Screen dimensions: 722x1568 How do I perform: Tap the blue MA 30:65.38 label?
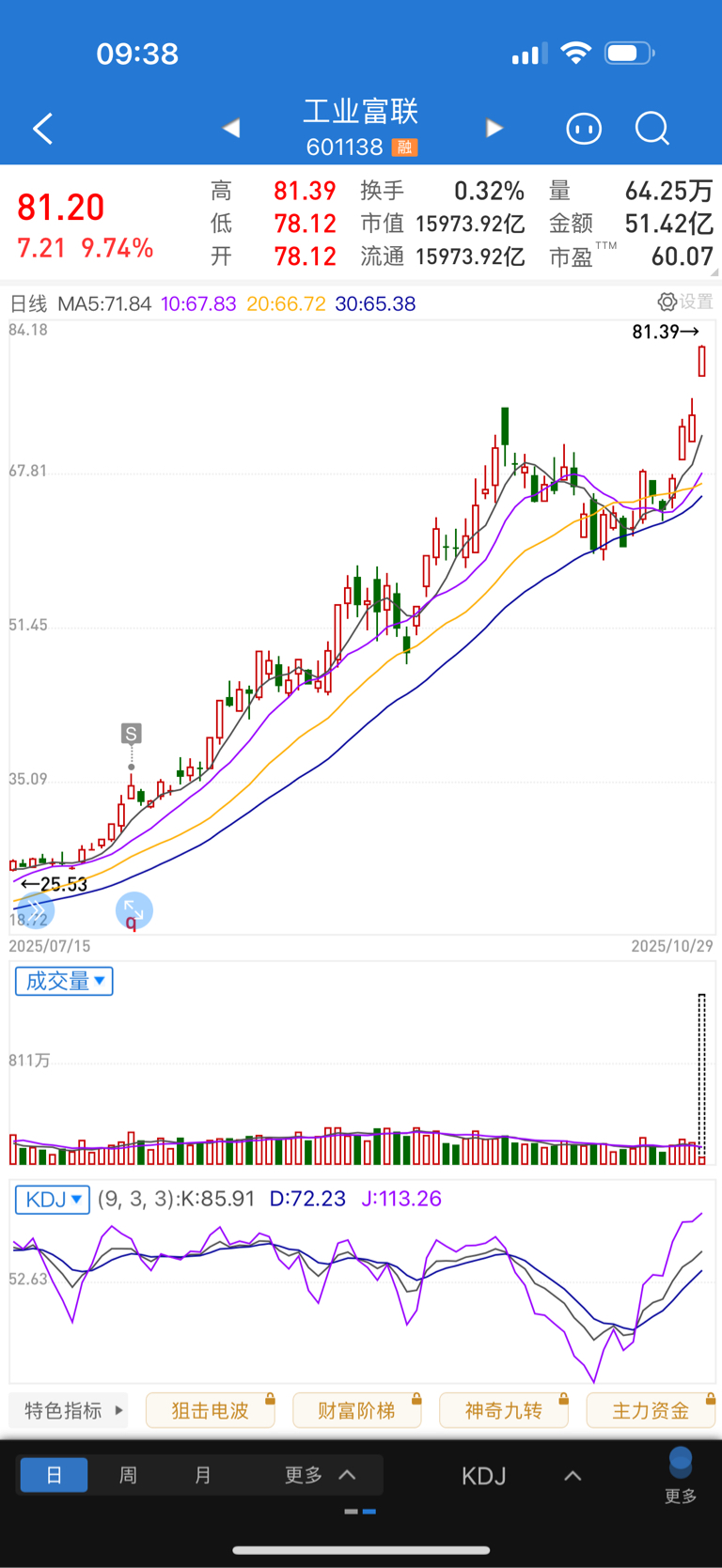(x=375, y=303)
